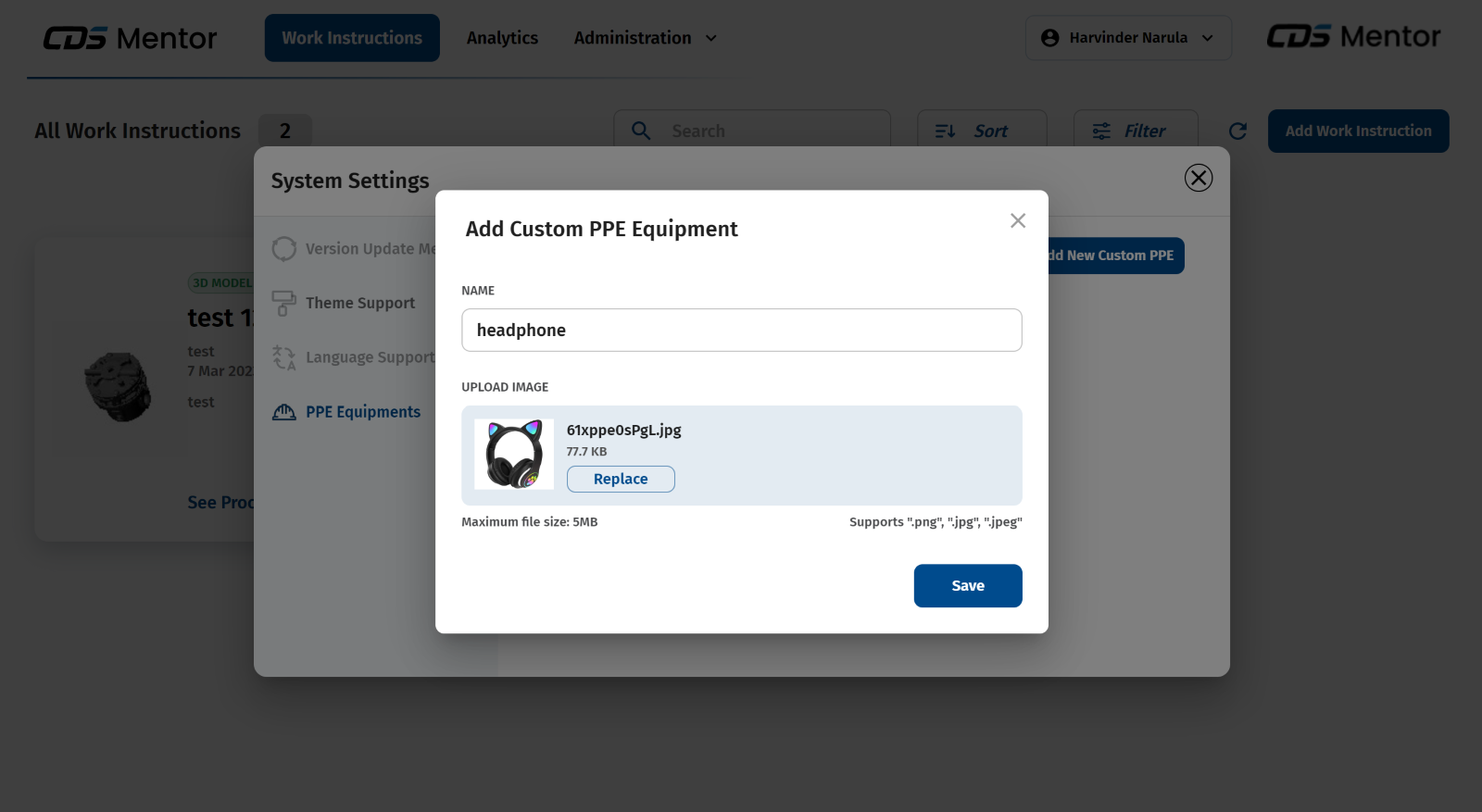
Task: Click the Version Update circular icon
Action: click(283, 249)
